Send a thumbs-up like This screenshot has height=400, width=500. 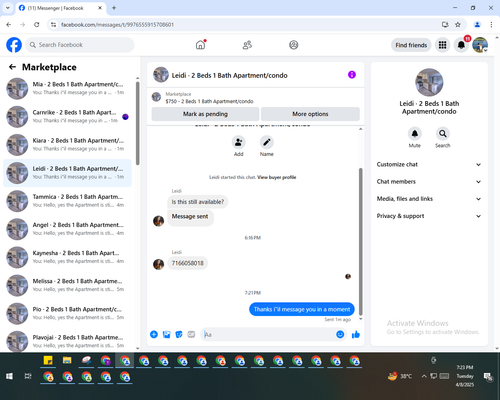pyautogui.click(x=356, y=334)
